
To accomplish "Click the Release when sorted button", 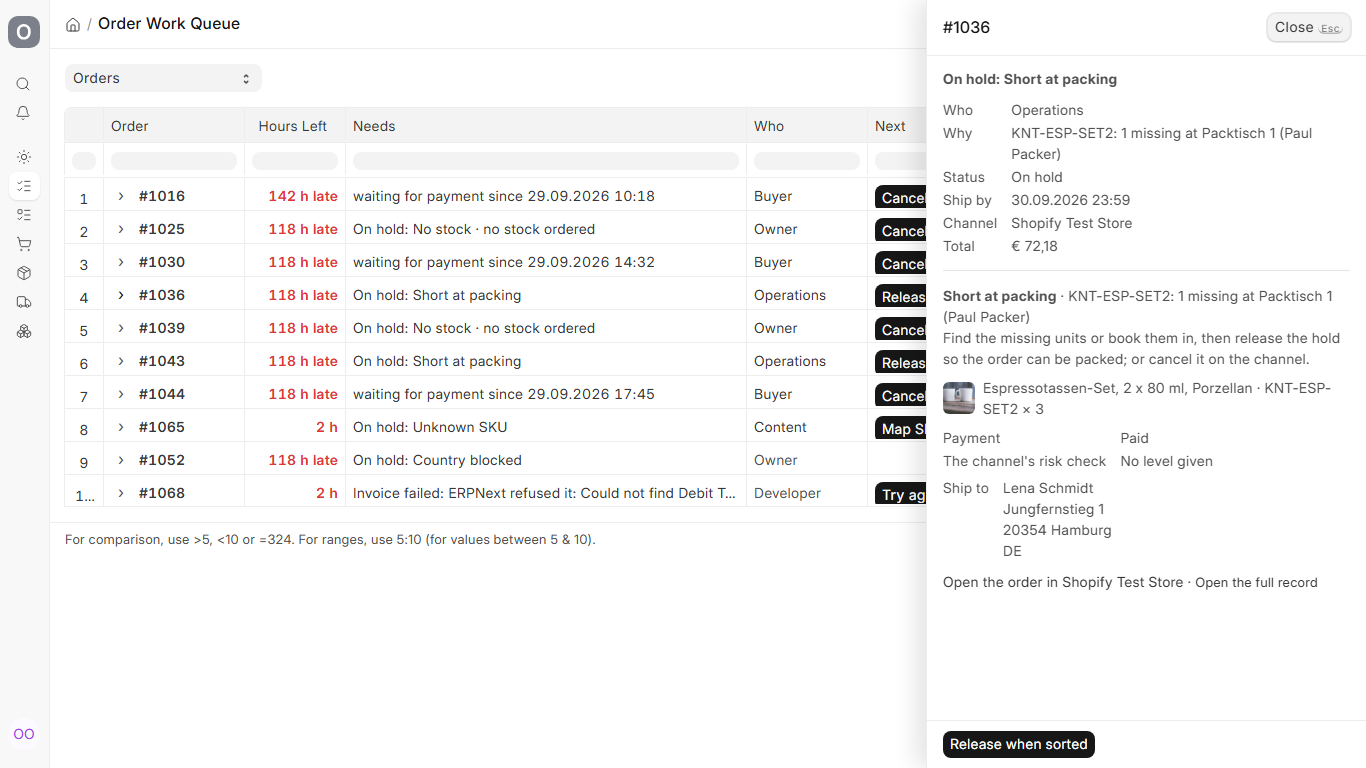I will coord(1019,744).
